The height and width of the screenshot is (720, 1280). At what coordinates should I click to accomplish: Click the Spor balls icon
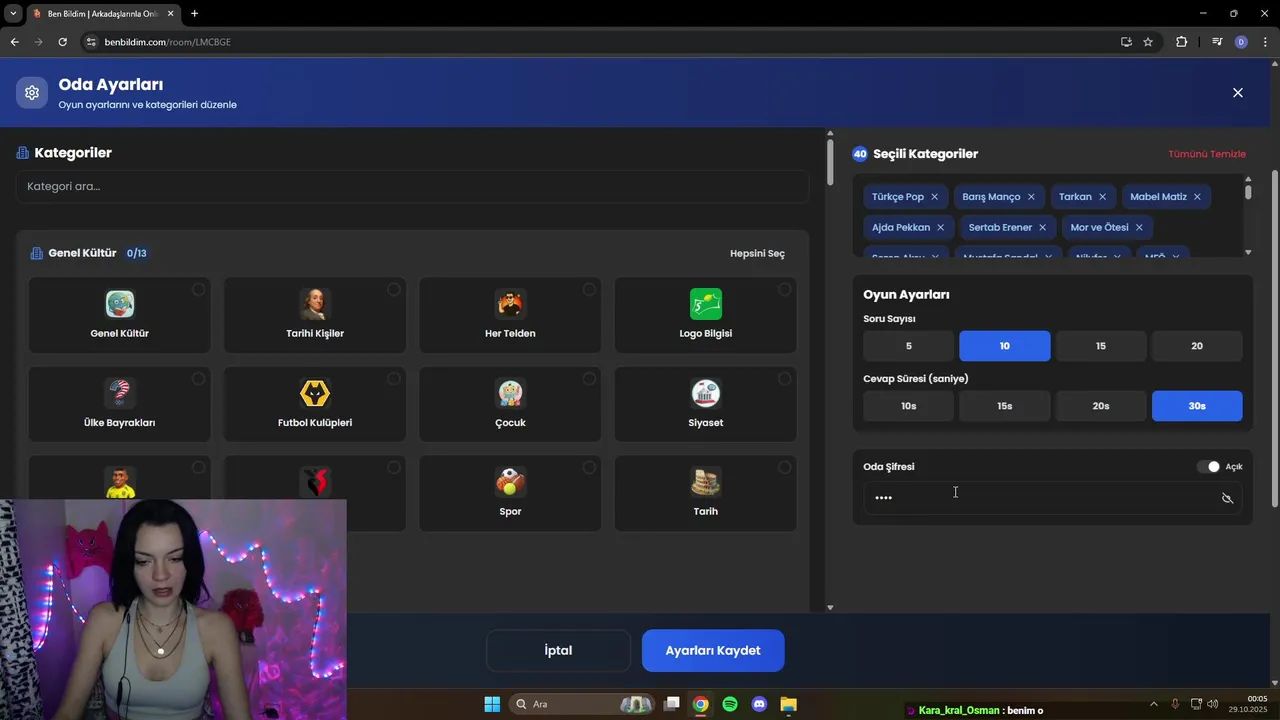510,482
